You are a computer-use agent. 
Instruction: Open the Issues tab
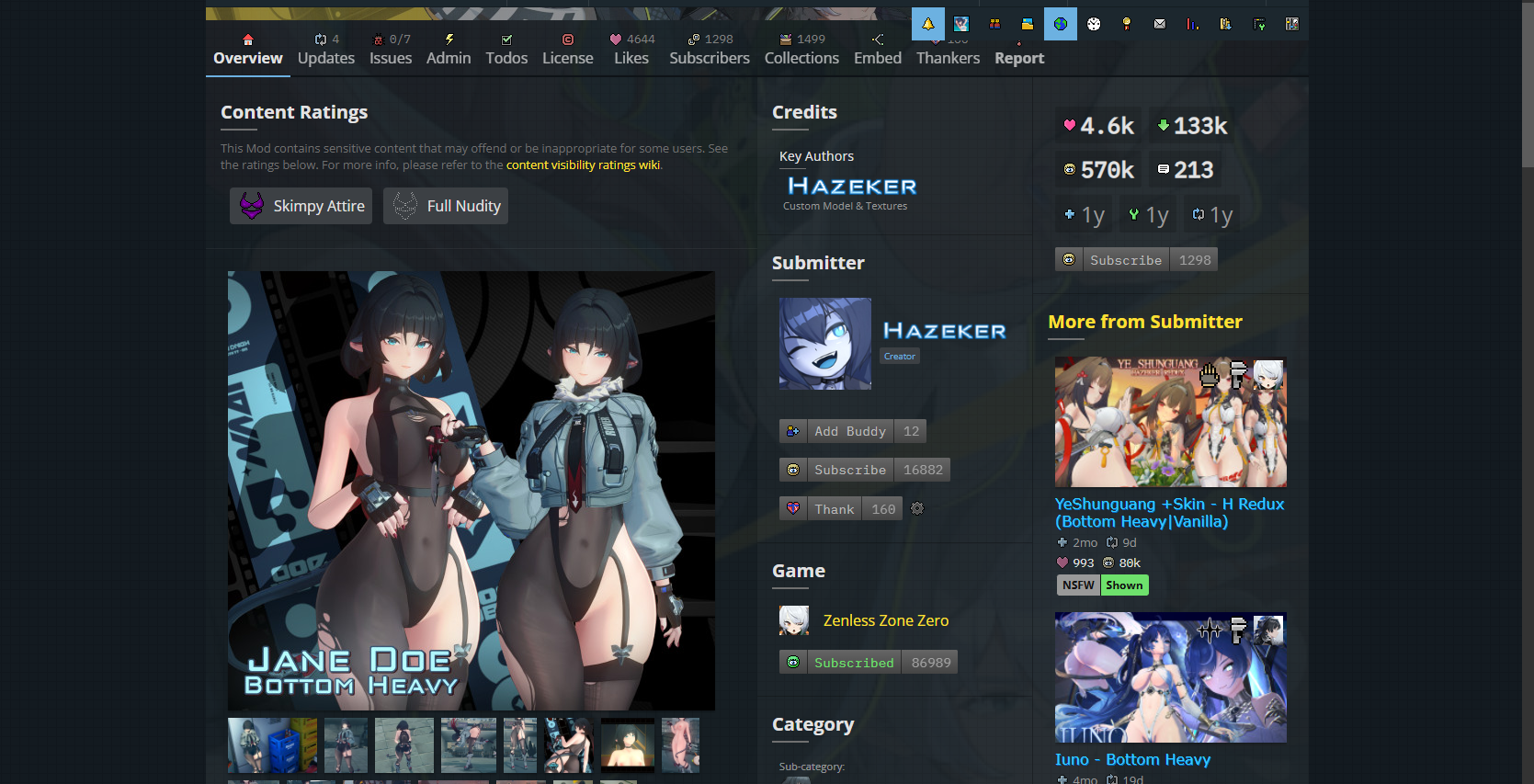click(391, 50)
